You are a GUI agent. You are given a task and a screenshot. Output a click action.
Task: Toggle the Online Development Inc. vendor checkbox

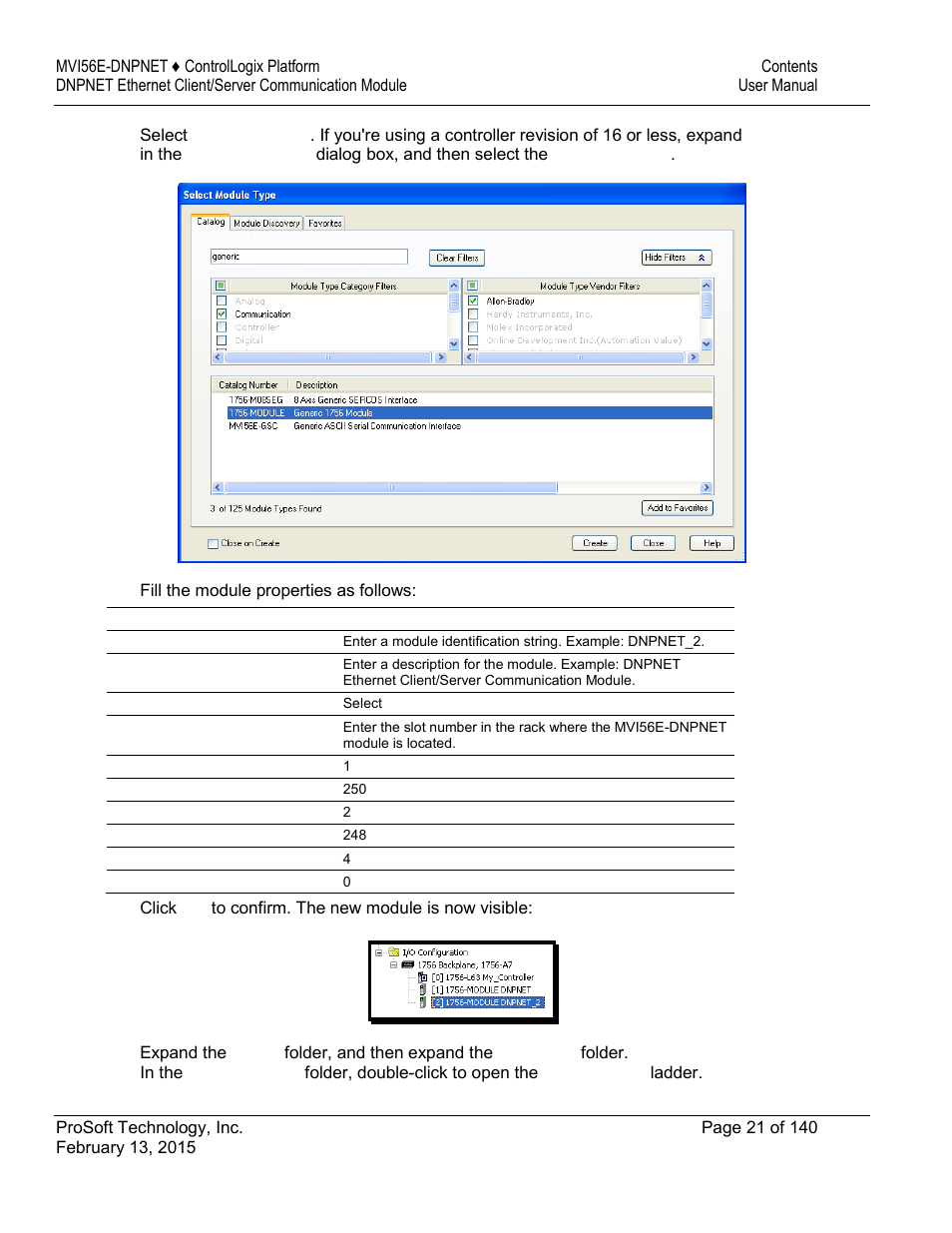[x=473, y=340]
